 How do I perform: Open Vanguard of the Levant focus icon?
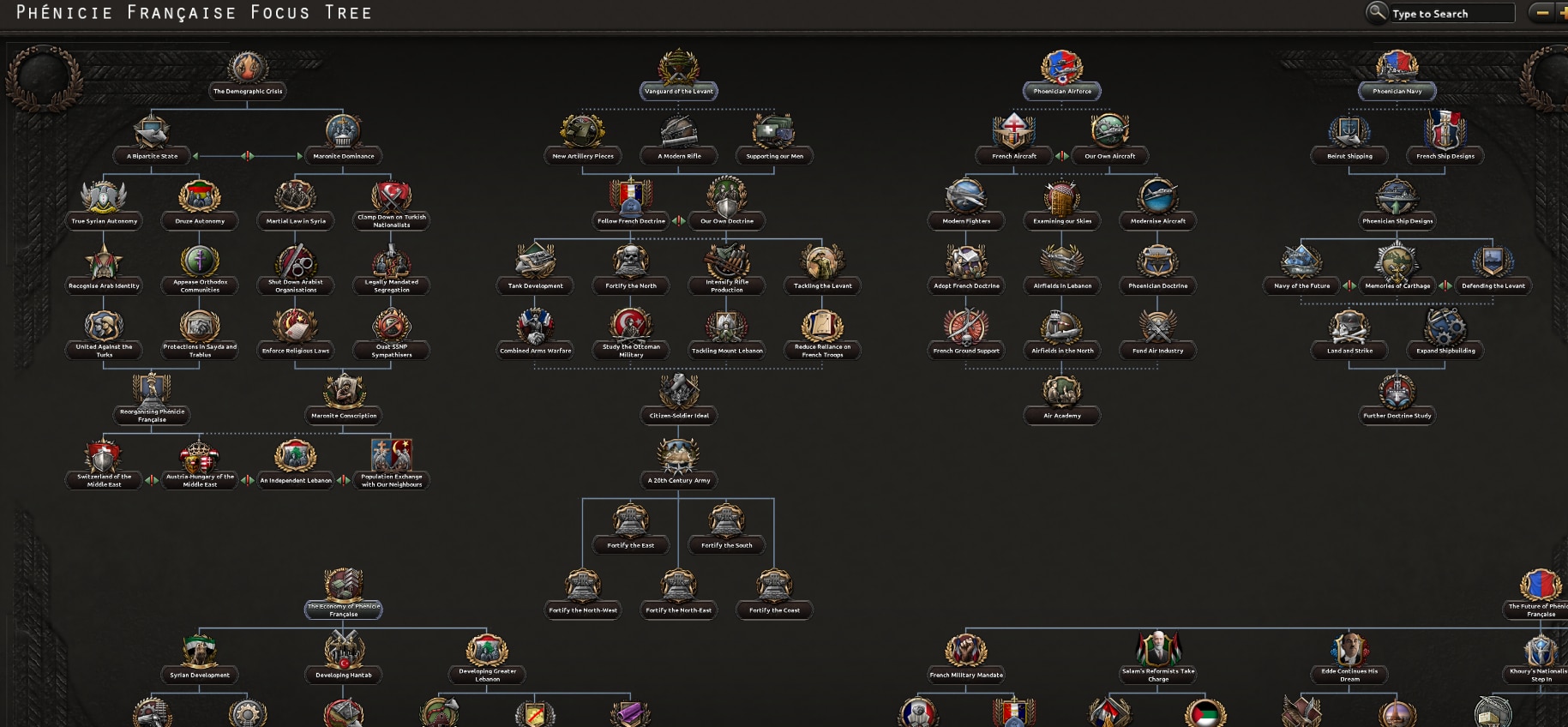(x=679, y=67)
